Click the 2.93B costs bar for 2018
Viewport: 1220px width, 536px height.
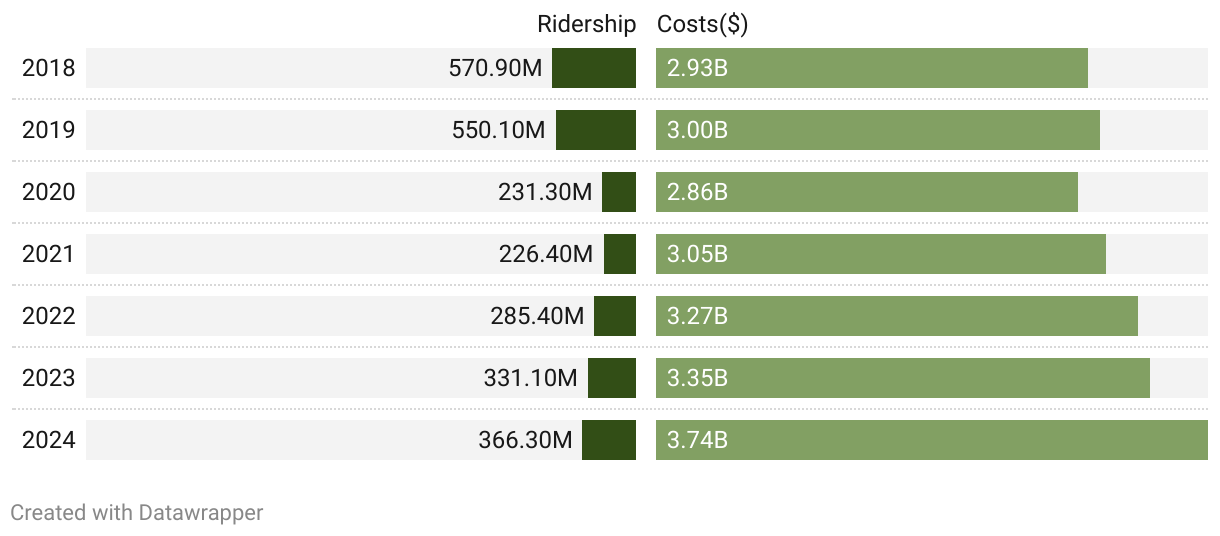tap(872, 68)
